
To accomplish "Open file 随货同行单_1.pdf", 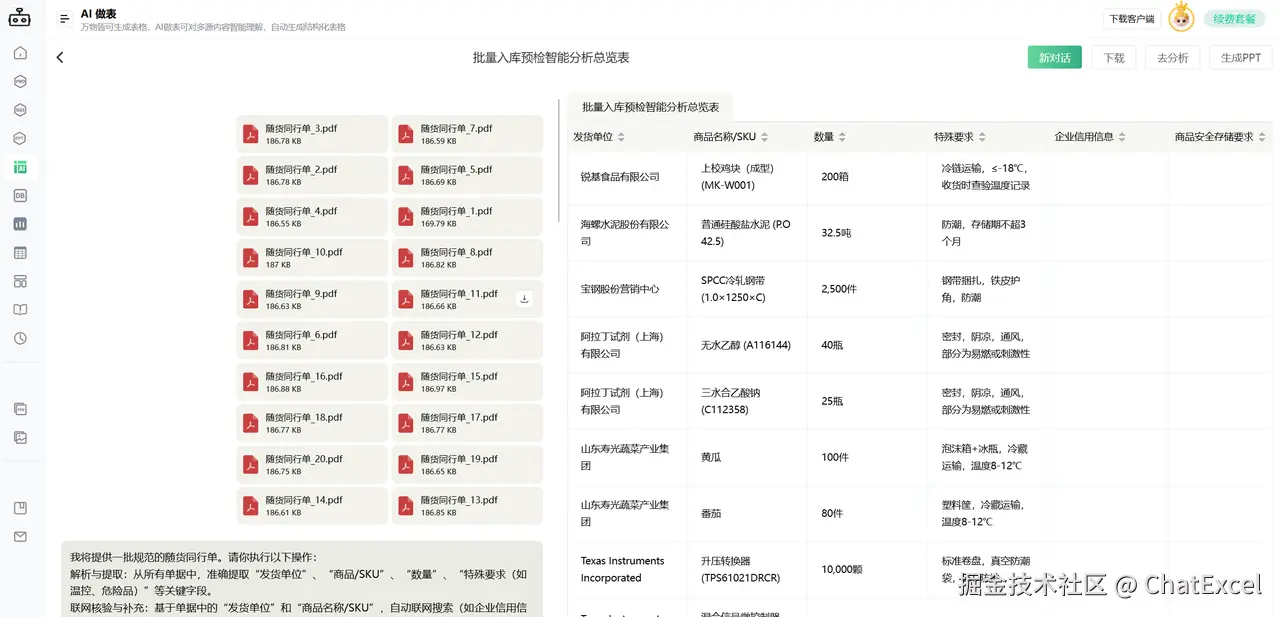I will click(467, 217).
